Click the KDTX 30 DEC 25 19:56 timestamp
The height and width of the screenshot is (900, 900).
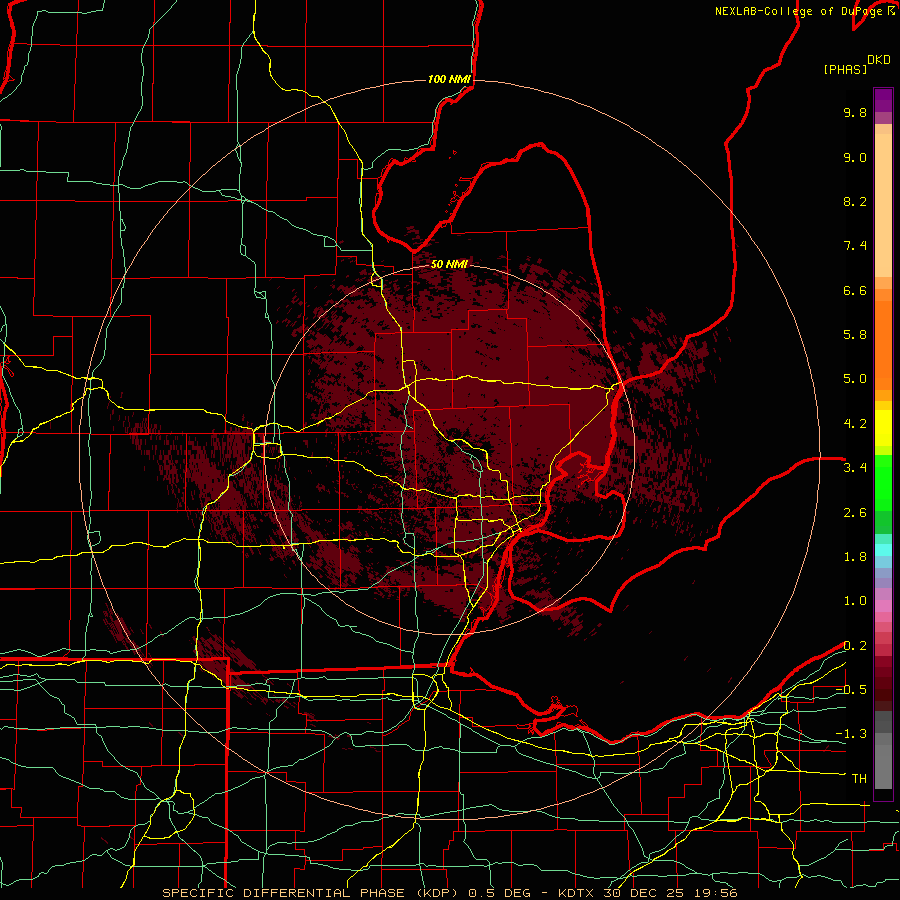[647, 893]
